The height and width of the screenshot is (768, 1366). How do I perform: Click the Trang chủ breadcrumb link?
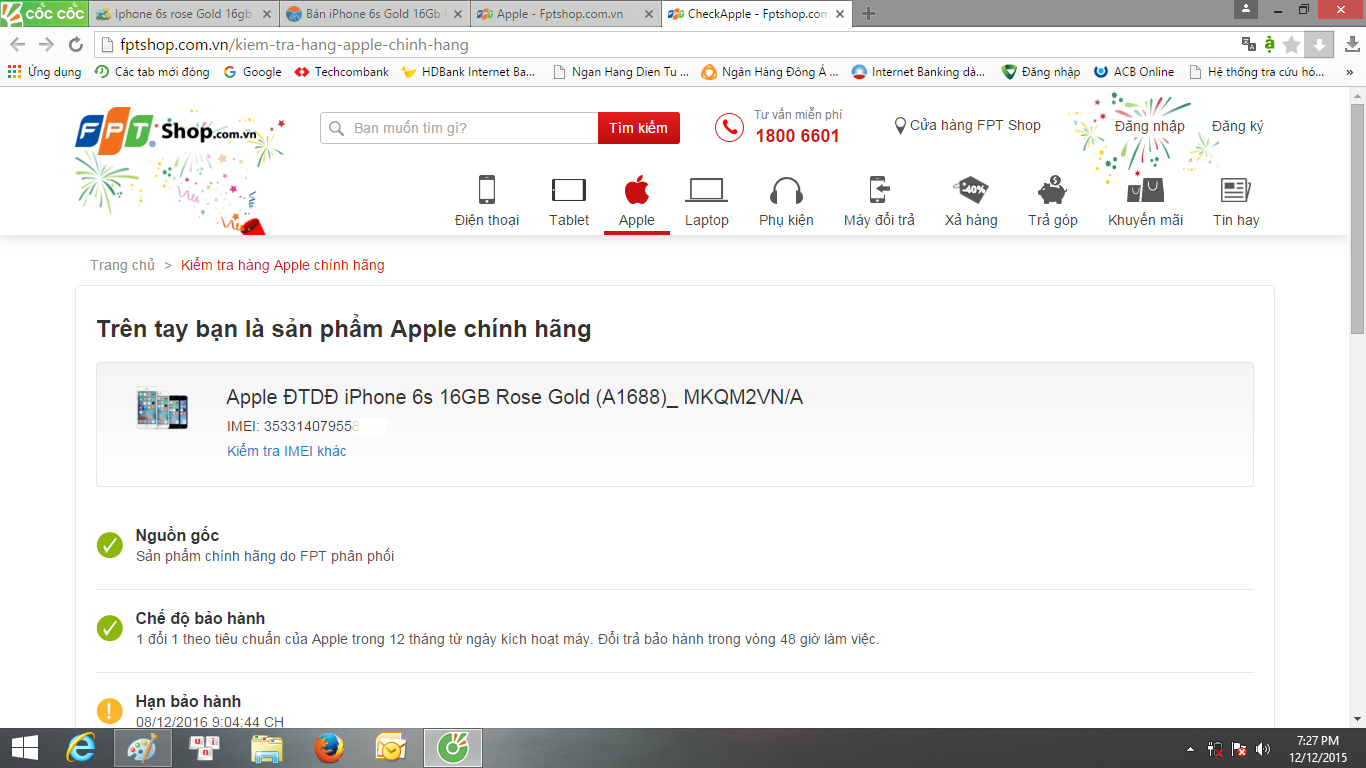122,265
